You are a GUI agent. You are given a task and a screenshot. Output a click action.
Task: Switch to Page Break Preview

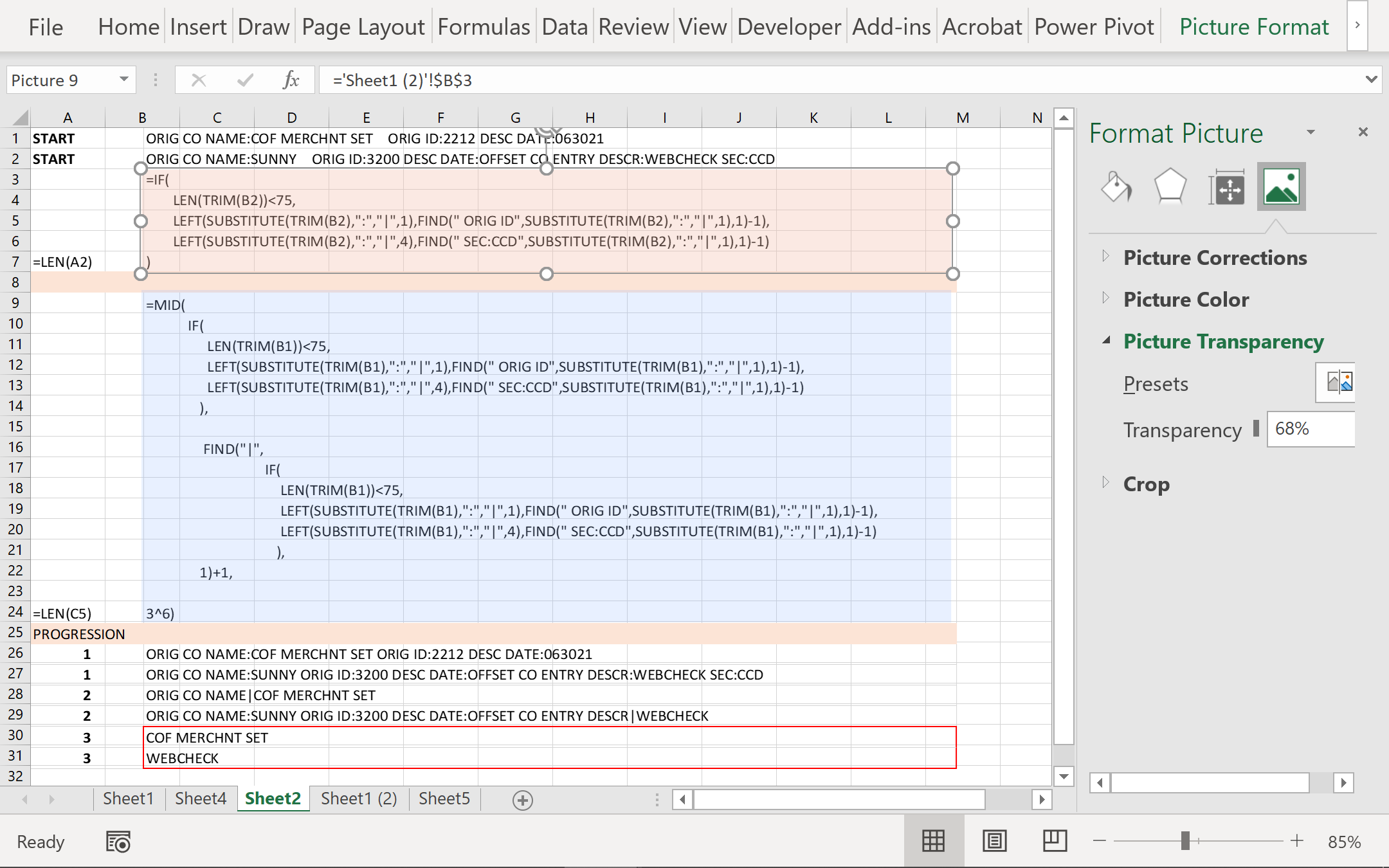click(1055, 841)
